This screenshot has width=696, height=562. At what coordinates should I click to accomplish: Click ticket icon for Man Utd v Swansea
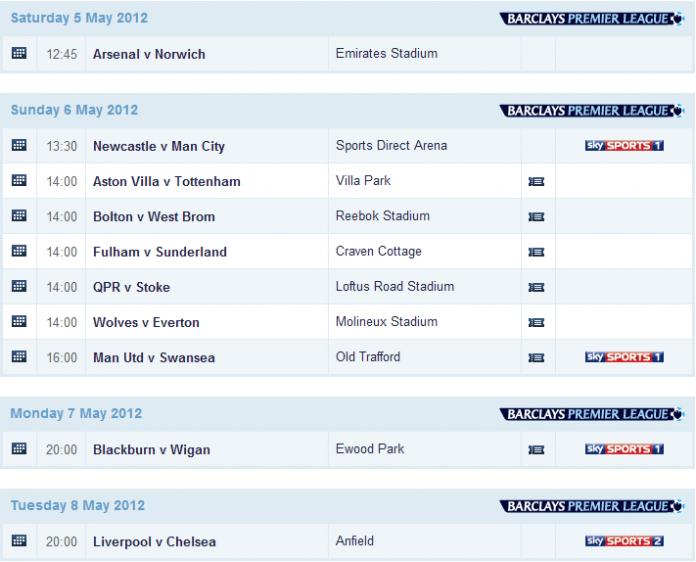point(537,358)
